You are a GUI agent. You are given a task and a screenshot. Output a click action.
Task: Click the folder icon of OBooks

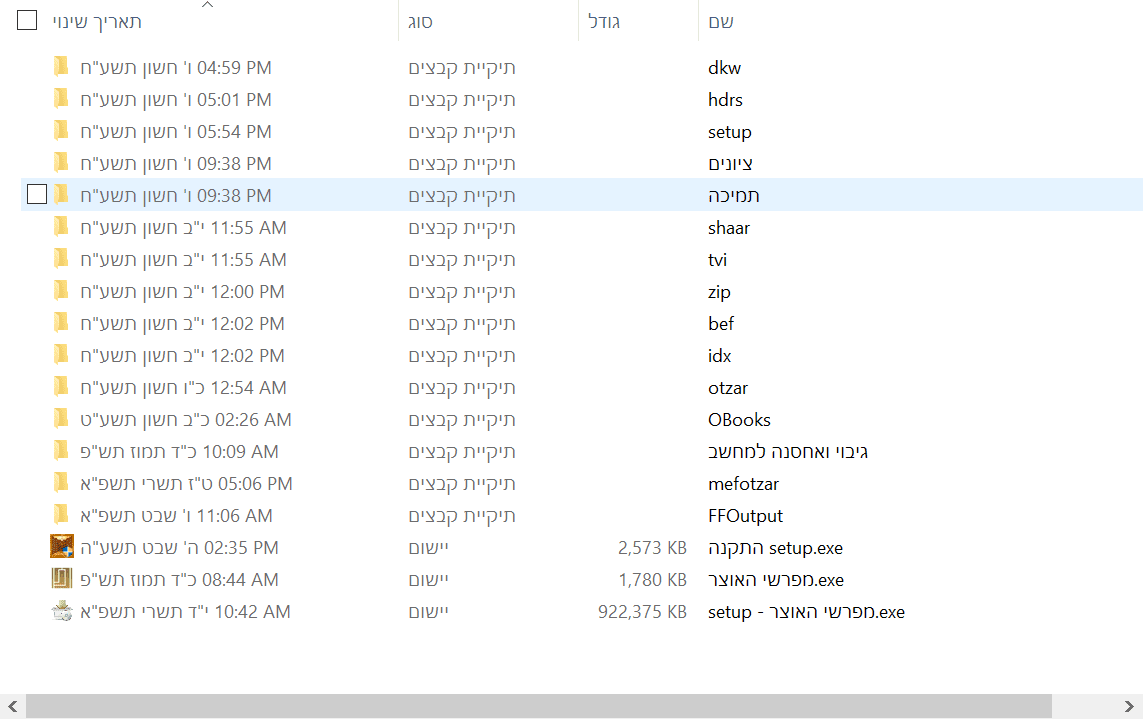[61, 419]
